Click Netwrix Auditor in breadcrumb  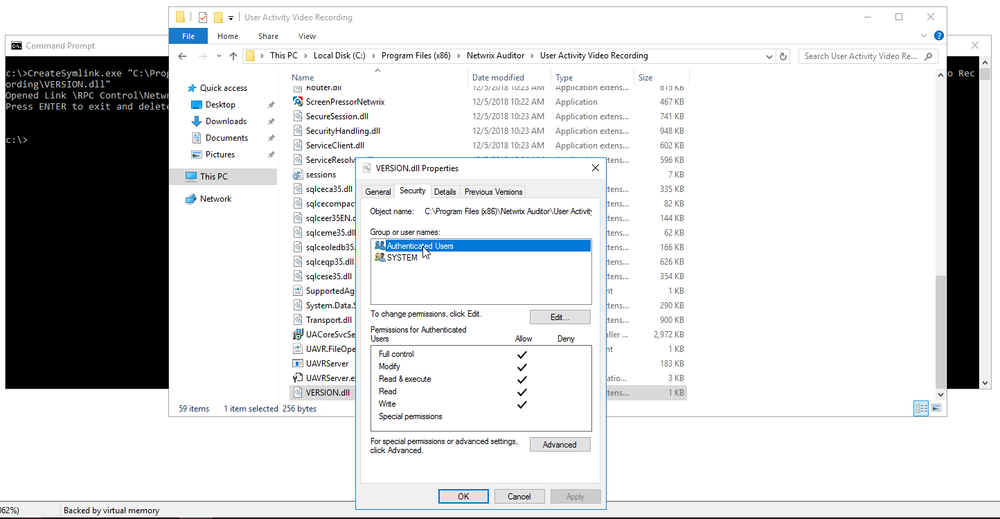point(496,55)
